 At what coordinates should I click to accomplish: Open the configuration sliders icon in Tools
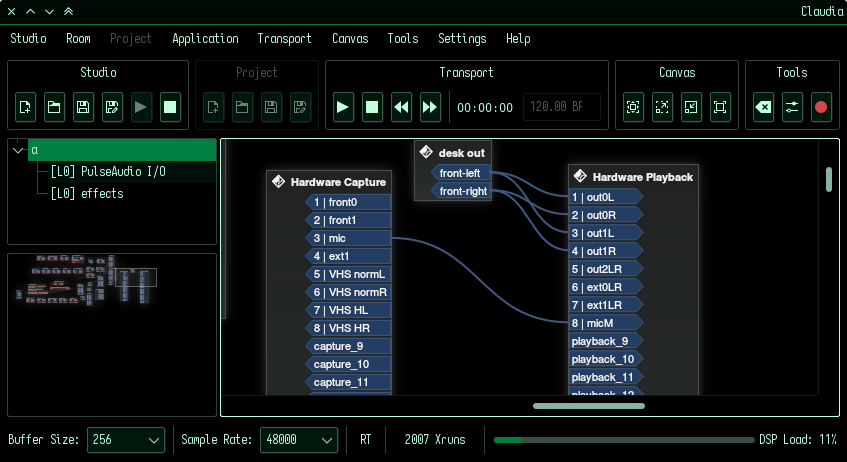[x=792, y=107]
